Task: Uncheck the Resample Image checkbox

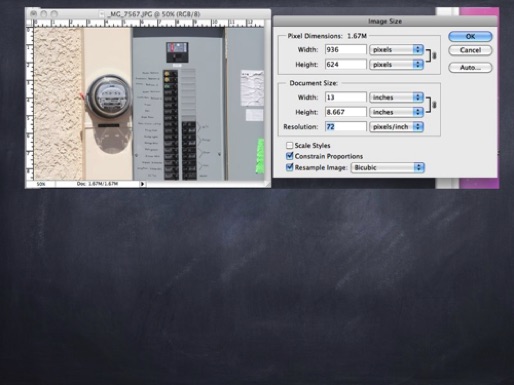Action: point(290,167)
